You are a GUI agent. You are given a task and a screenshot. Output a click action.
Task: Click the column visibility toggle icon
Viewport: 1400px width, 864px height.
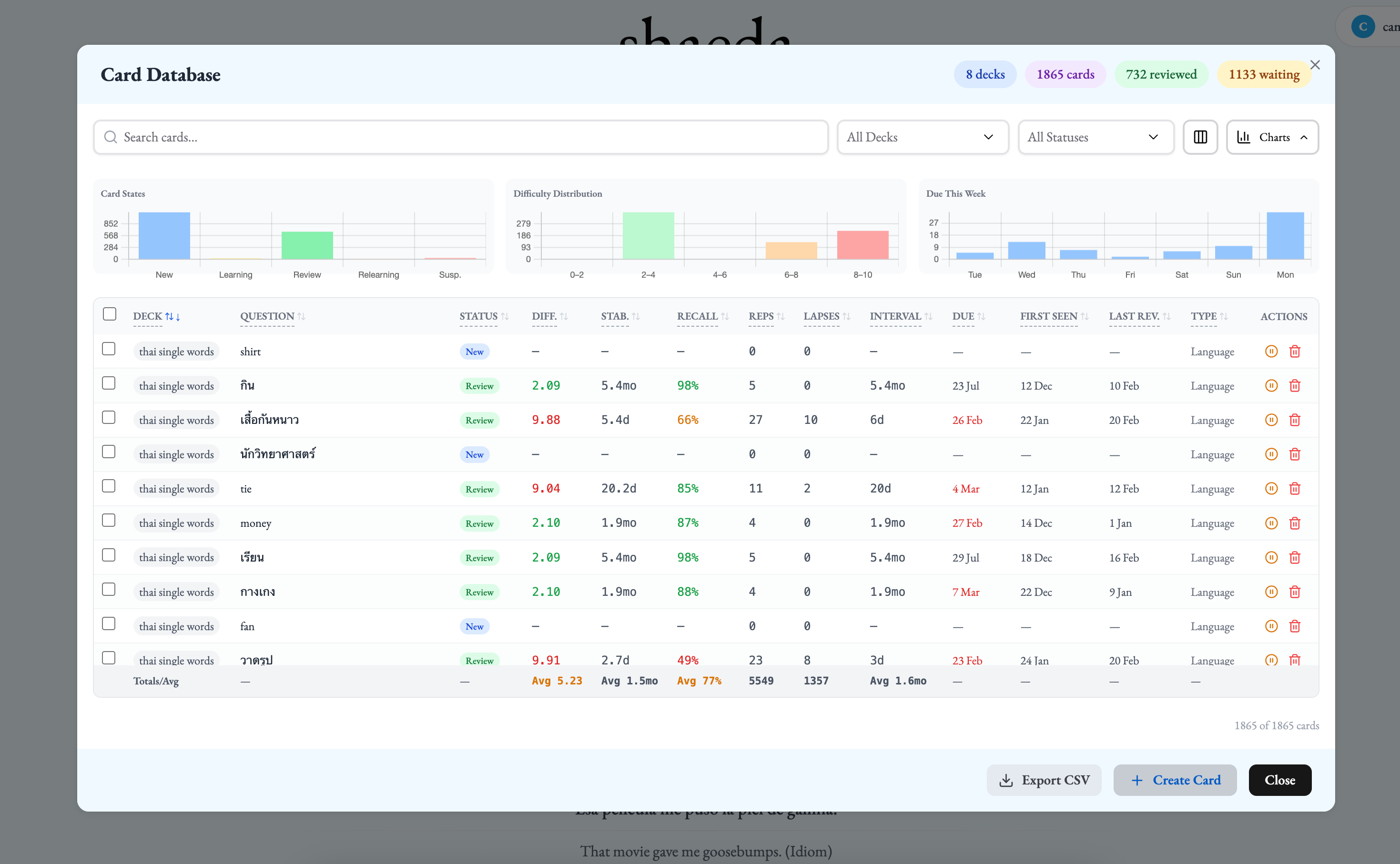pos(1200,137)
